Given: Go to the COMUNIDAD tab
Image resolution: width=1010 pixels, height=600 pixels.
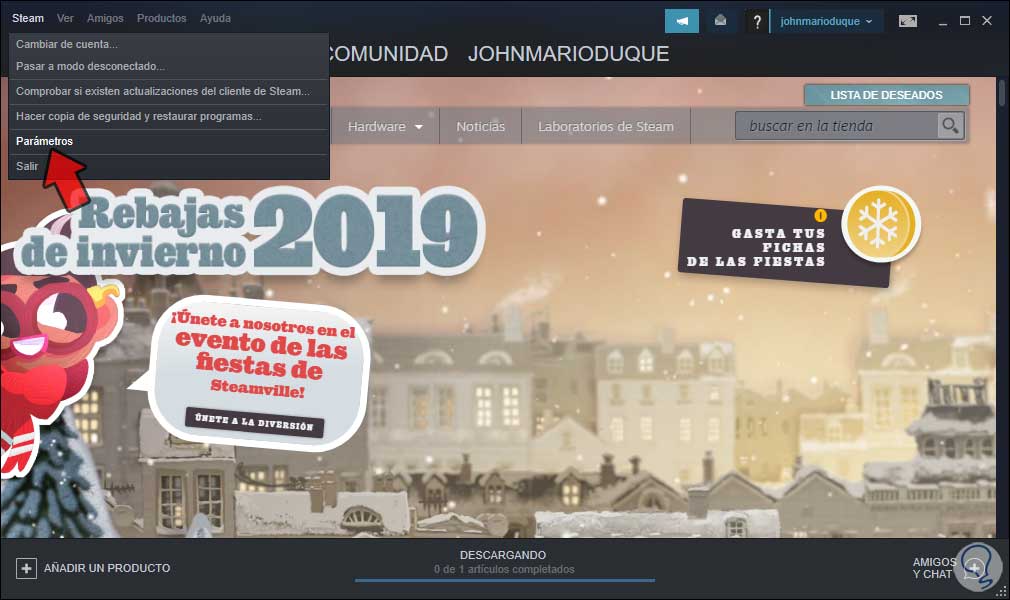Looking at the screenshot, I should [388, 54].
